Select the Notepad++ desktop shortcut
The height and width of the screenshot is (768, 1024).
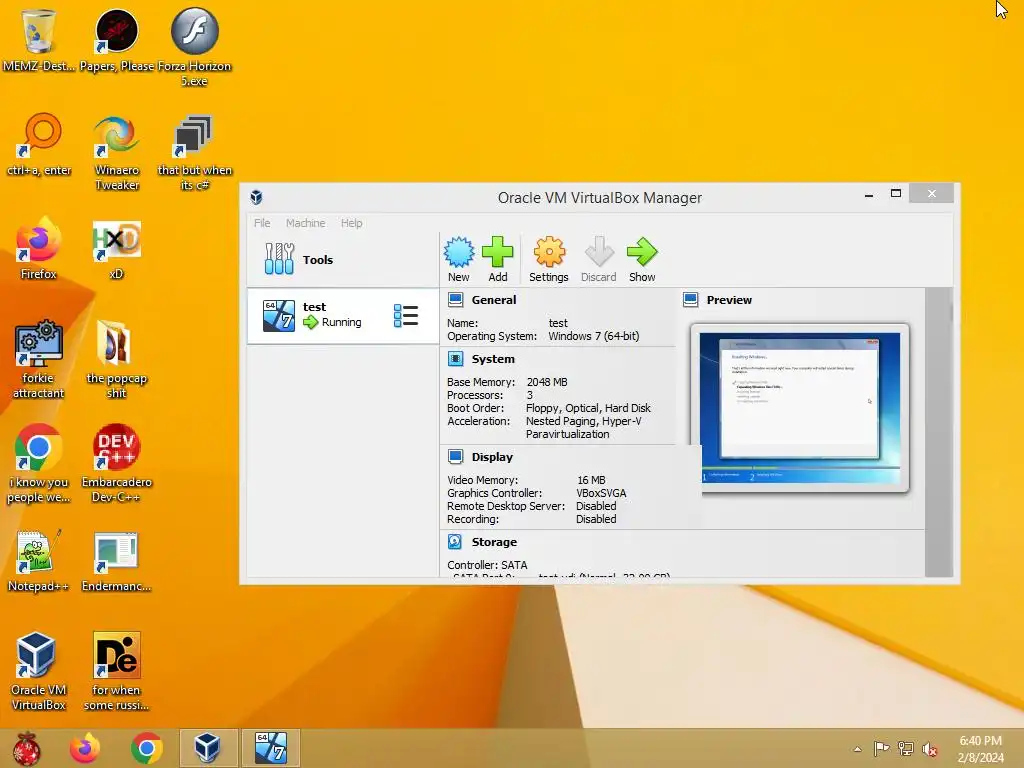coord(39,562)
